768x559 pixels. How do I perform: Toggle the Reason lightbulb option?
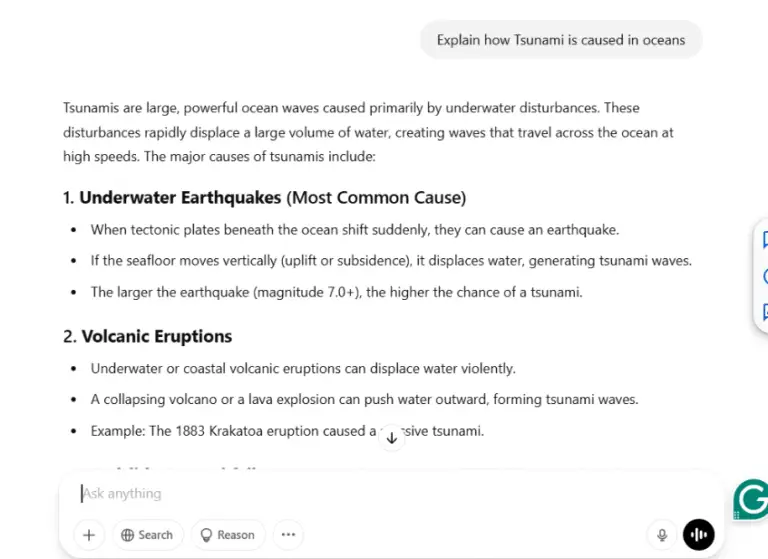pos(228,535)
